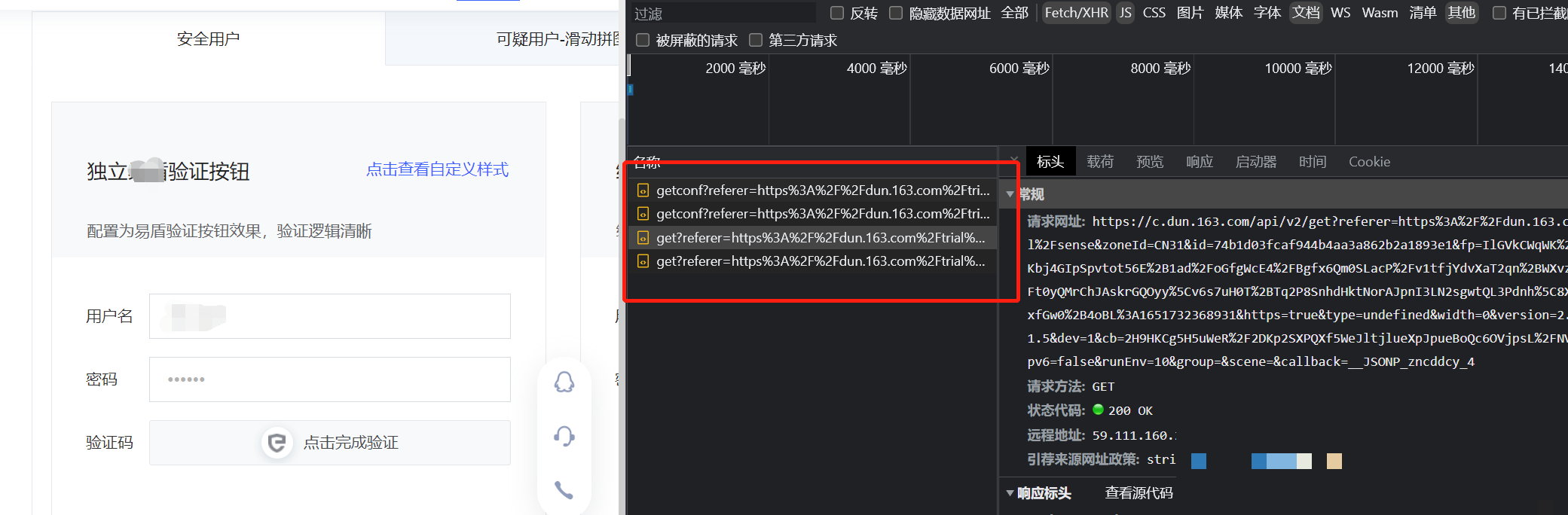Filter requests by JS type
Screen dimensions: 1568x515
(1125, 13)
